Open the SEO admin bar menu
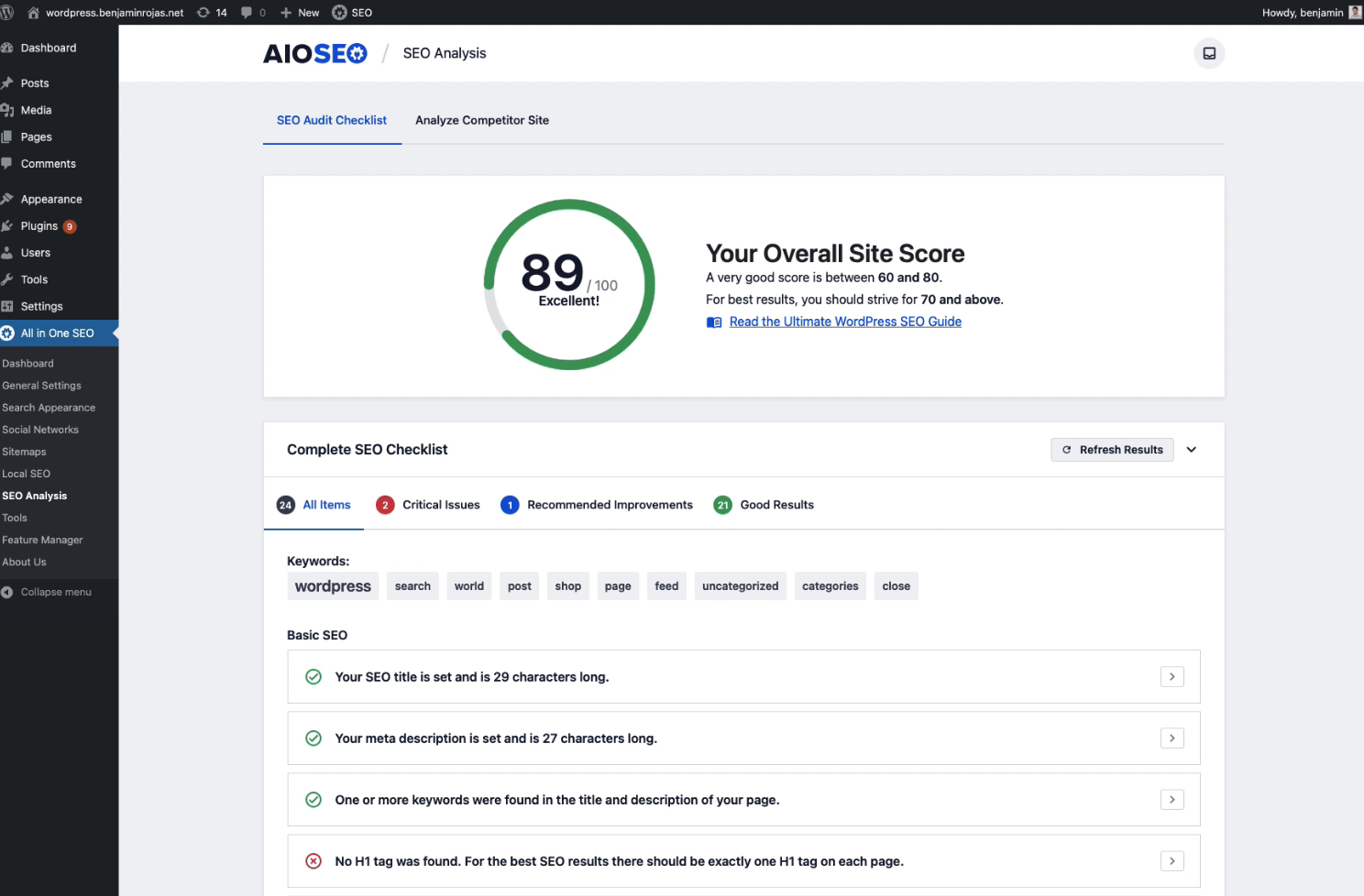The width and height of the screenshot is (1364, 896). click(x=352, y=13)
